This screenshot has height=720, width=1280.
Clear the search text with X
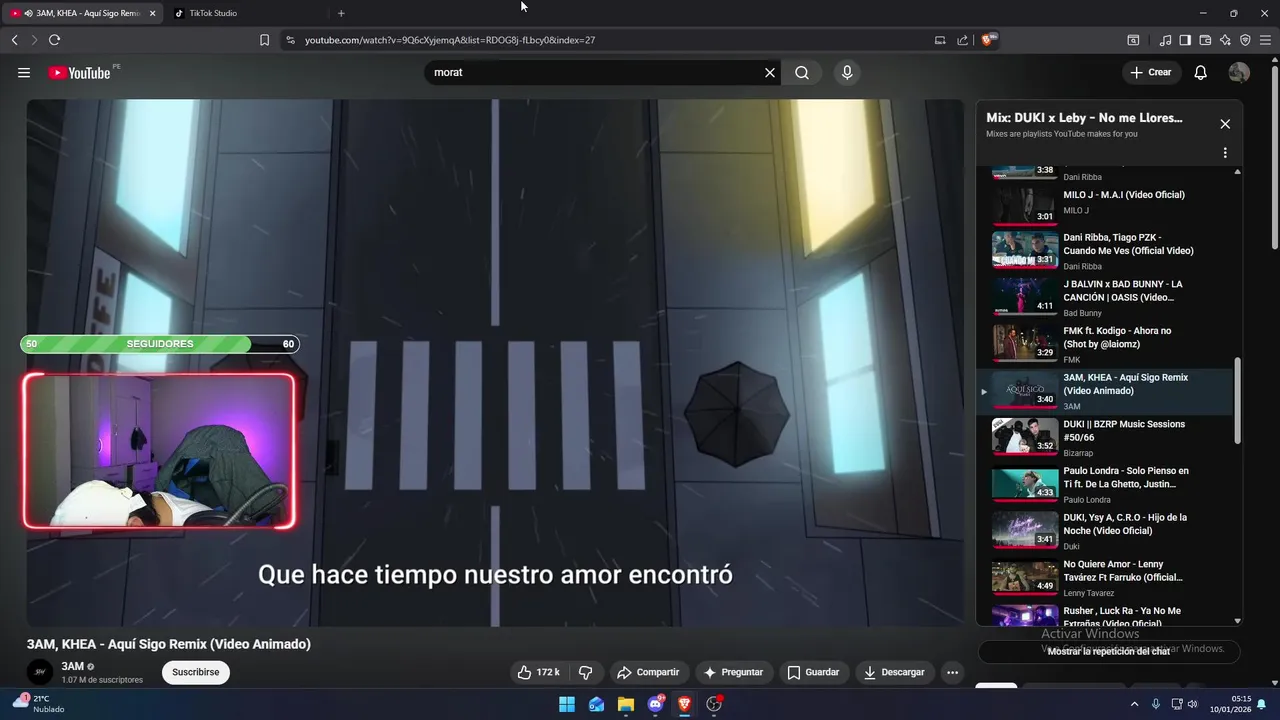[x=770, y=72]
